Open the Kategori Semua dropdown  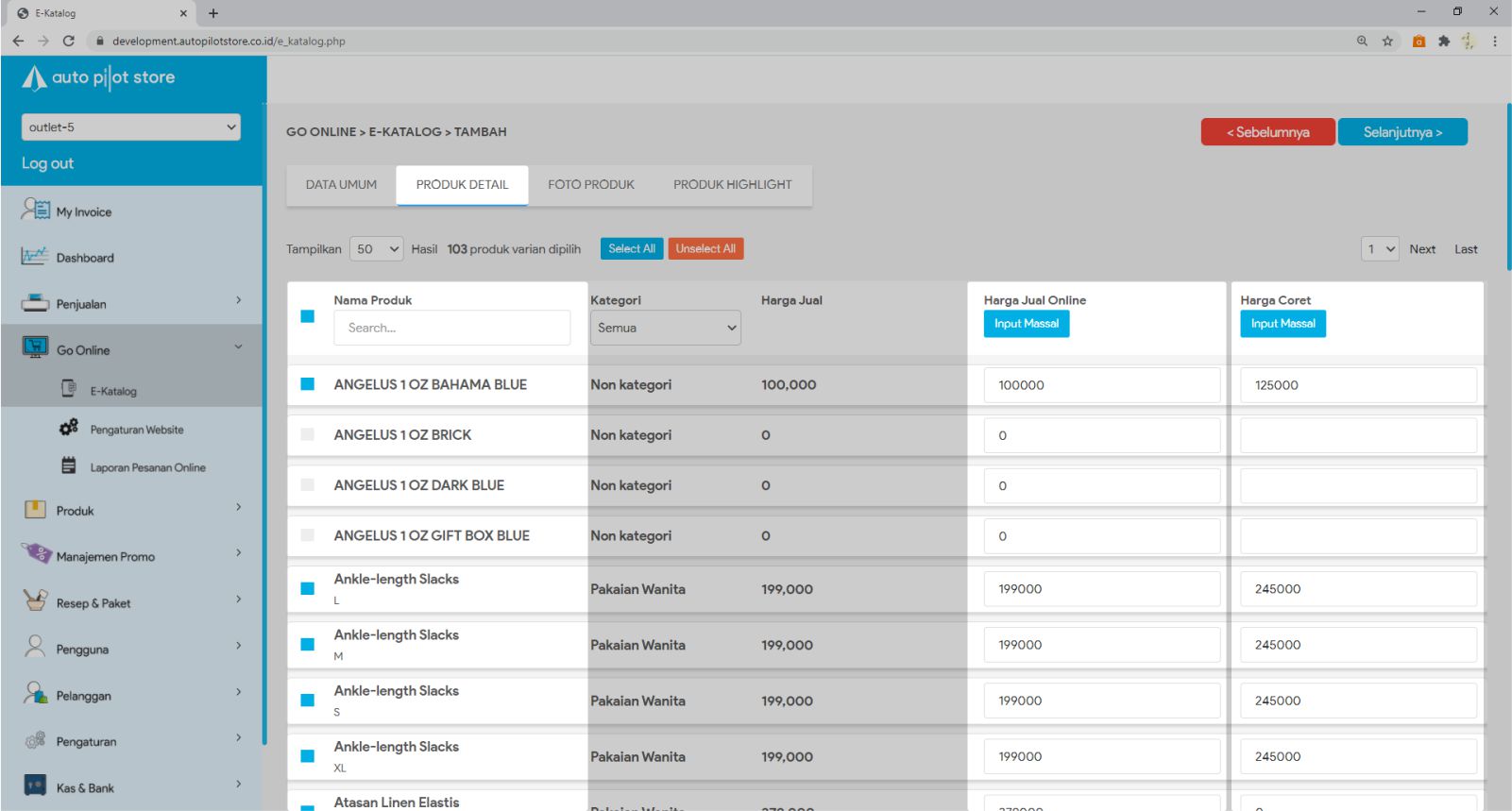665,328
